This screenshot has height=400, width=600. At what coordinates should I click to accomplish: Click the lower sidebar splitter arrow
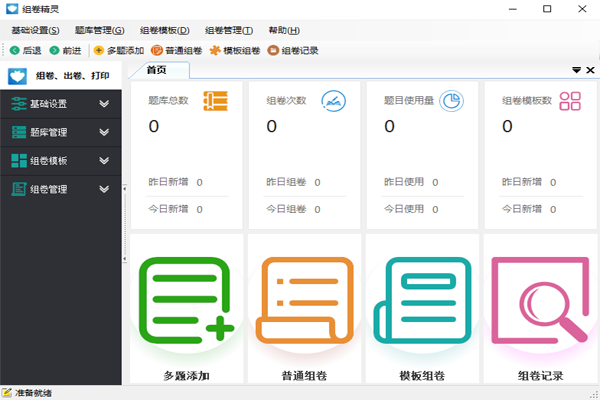pyautogui.click(x=124, y=259)
